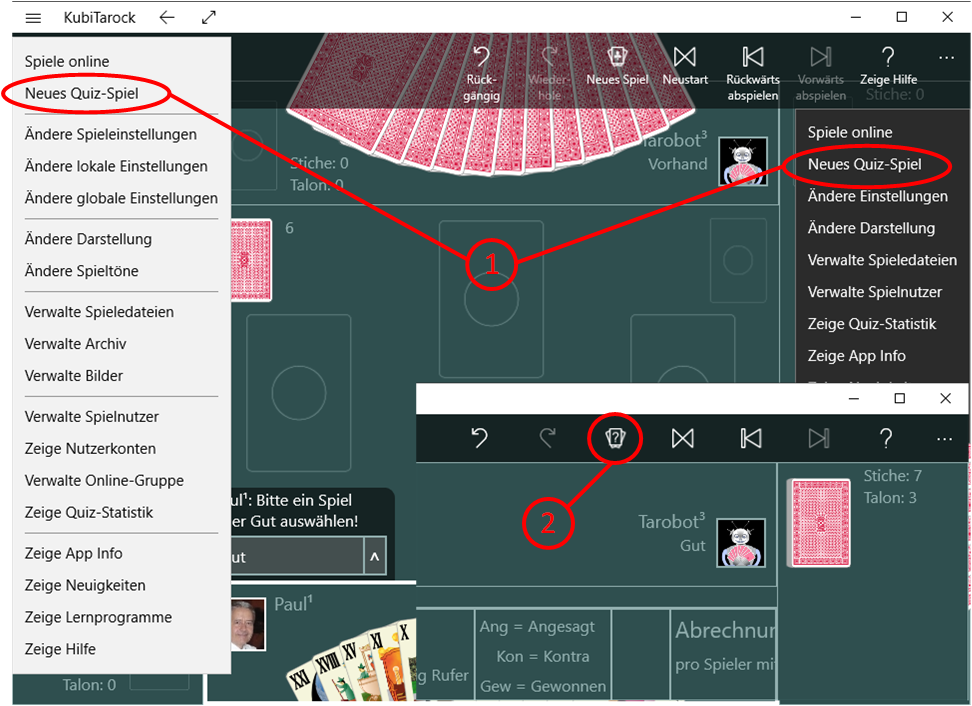Toggle fullscreen with the diagonal arrows icon
Screen dimensions: 972x706
click(x=209, y=18)
